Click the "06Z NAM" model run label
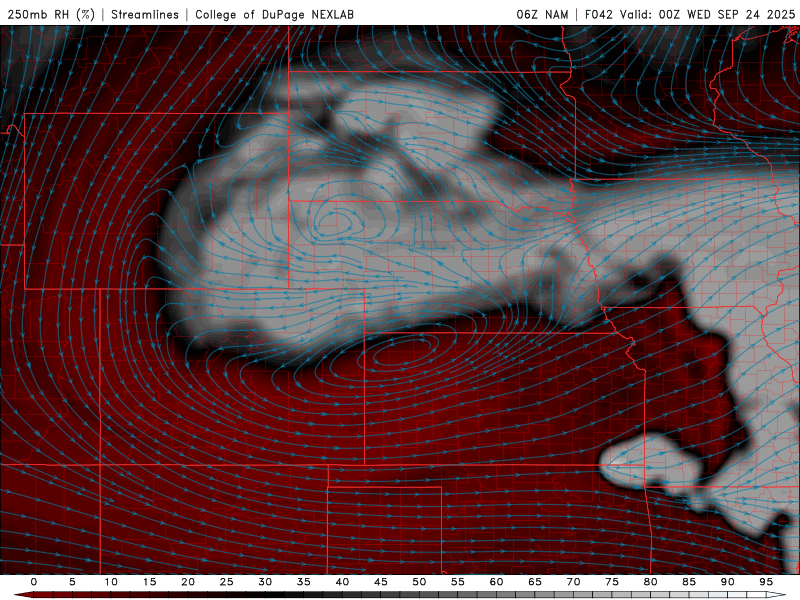This screenshot has width=800, height=600. [542, 14]
